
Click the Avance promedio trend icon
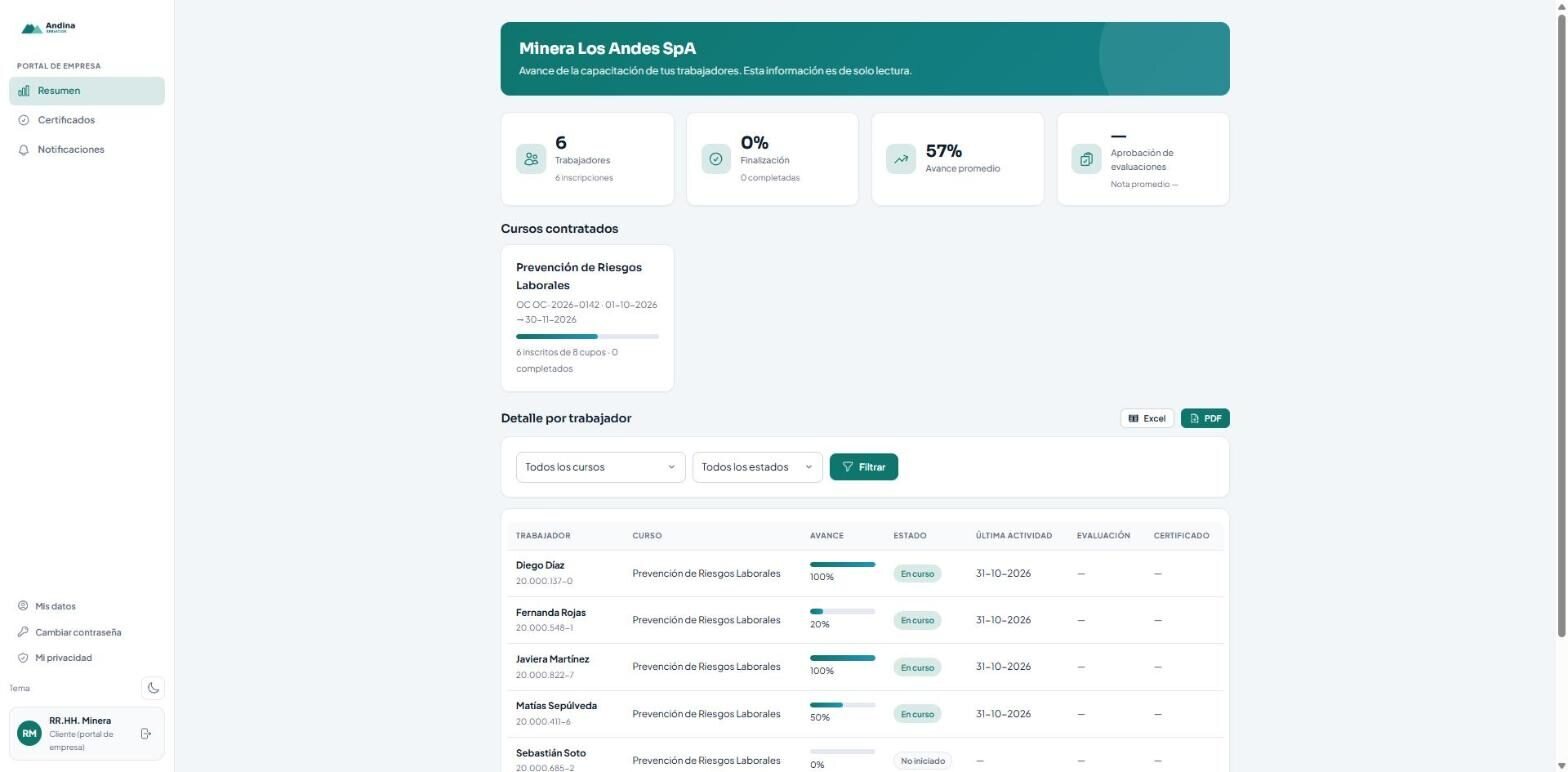click(x=901, y=159)
